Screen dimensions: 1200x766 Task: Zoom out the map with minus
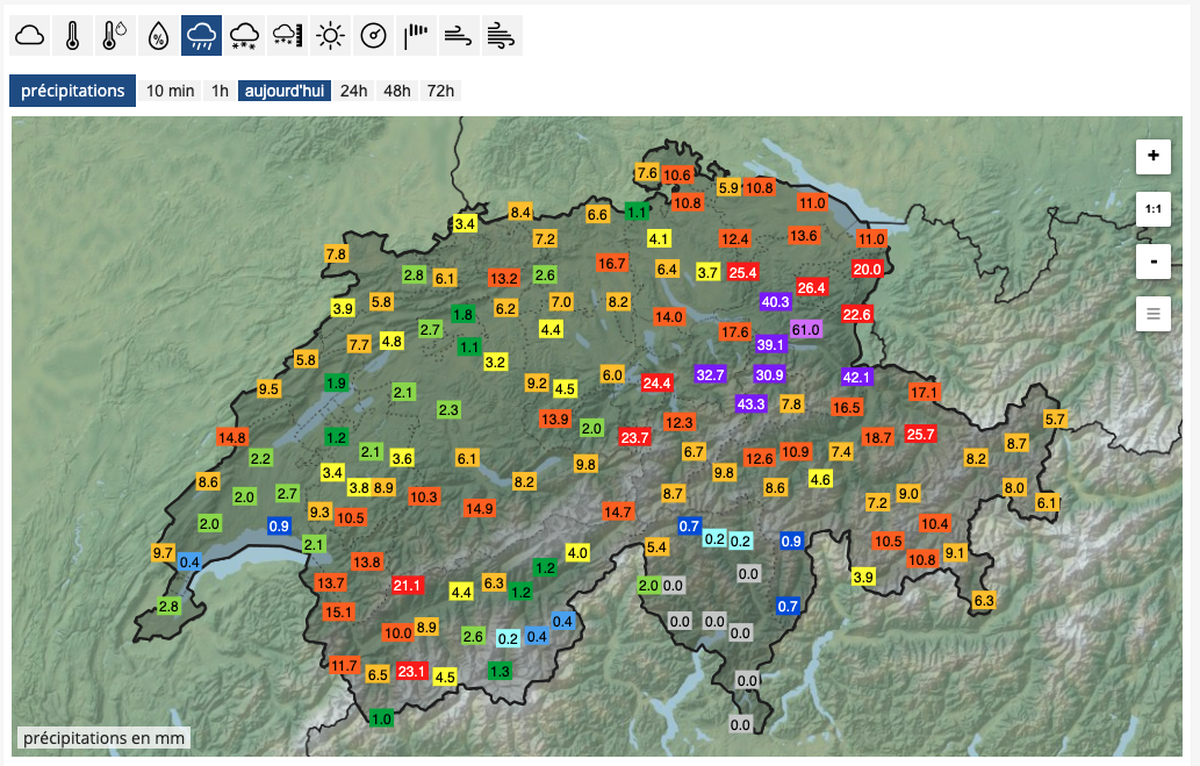tap(1153, 262)
